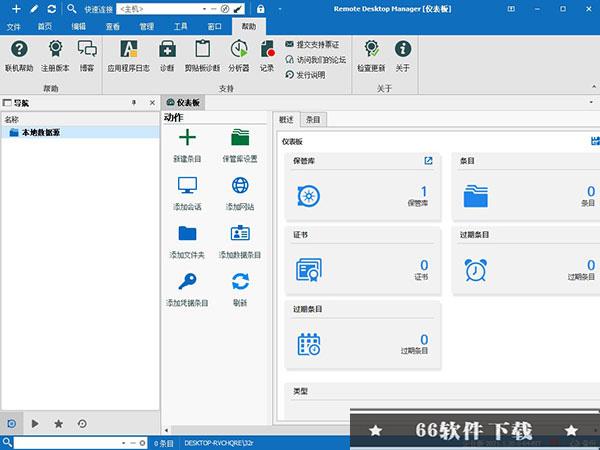Click the status bar search magnifier

(7, 443)
